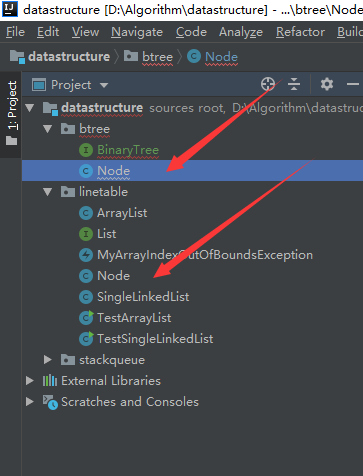Image resolution: width=363 pixels, height=476 pixels.
Task: Click the runnable class icon of TestArrayList
Action: coord(86,318)
